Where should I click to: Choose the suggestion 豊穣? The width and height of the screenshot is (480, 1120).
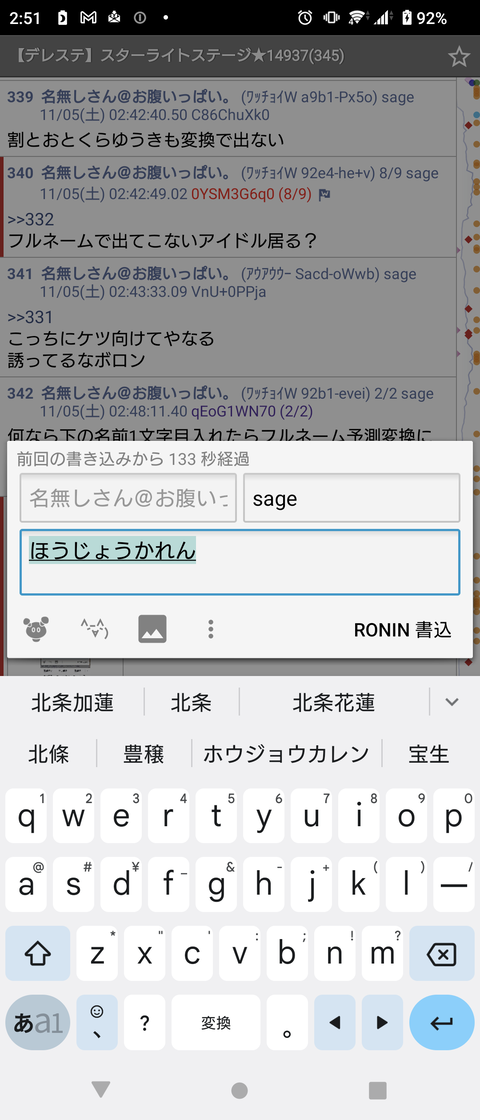pos(144,754)
